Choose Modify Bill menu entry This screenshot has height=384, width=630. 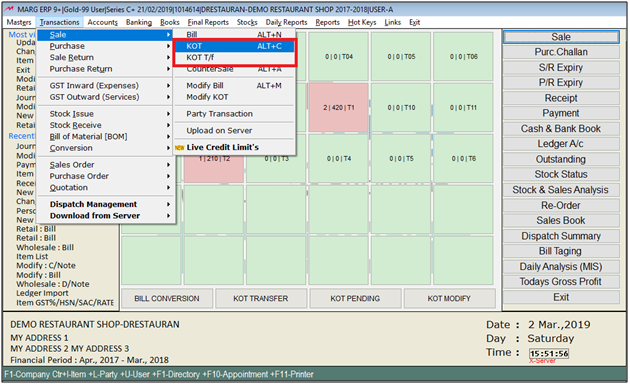235,86
